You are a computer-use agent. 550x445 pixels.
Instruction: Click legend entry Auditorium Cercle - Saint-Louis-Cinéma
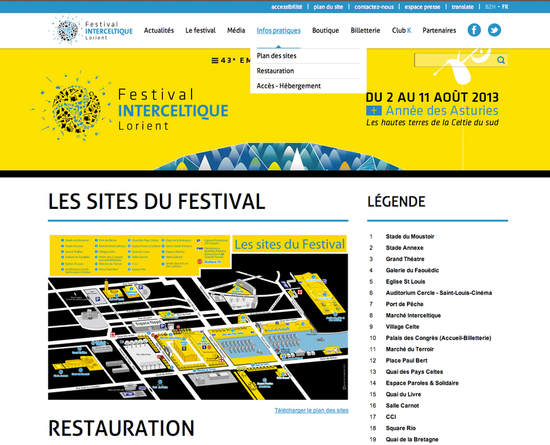439,293
